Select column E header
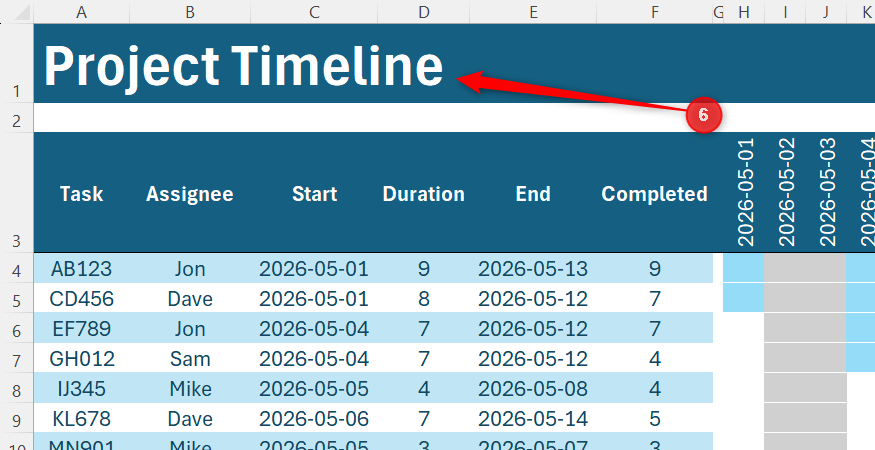This screenshot has width=875, height=450. click(533, 12)
